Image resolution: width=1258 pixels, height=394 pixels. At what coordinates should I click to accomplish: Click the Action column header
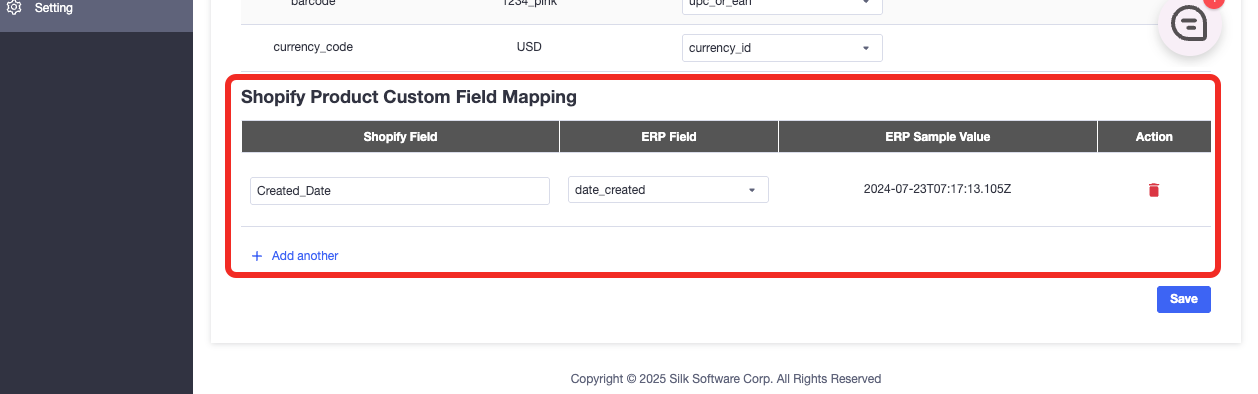point(1154,137)
